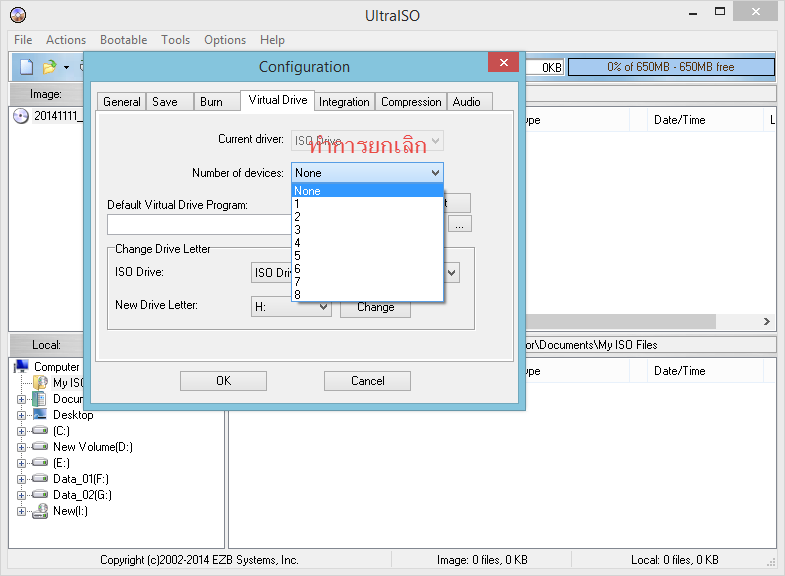785x576 pixels.
Task: Expand the Data_01(F:) node
Action: pos(21,479)
